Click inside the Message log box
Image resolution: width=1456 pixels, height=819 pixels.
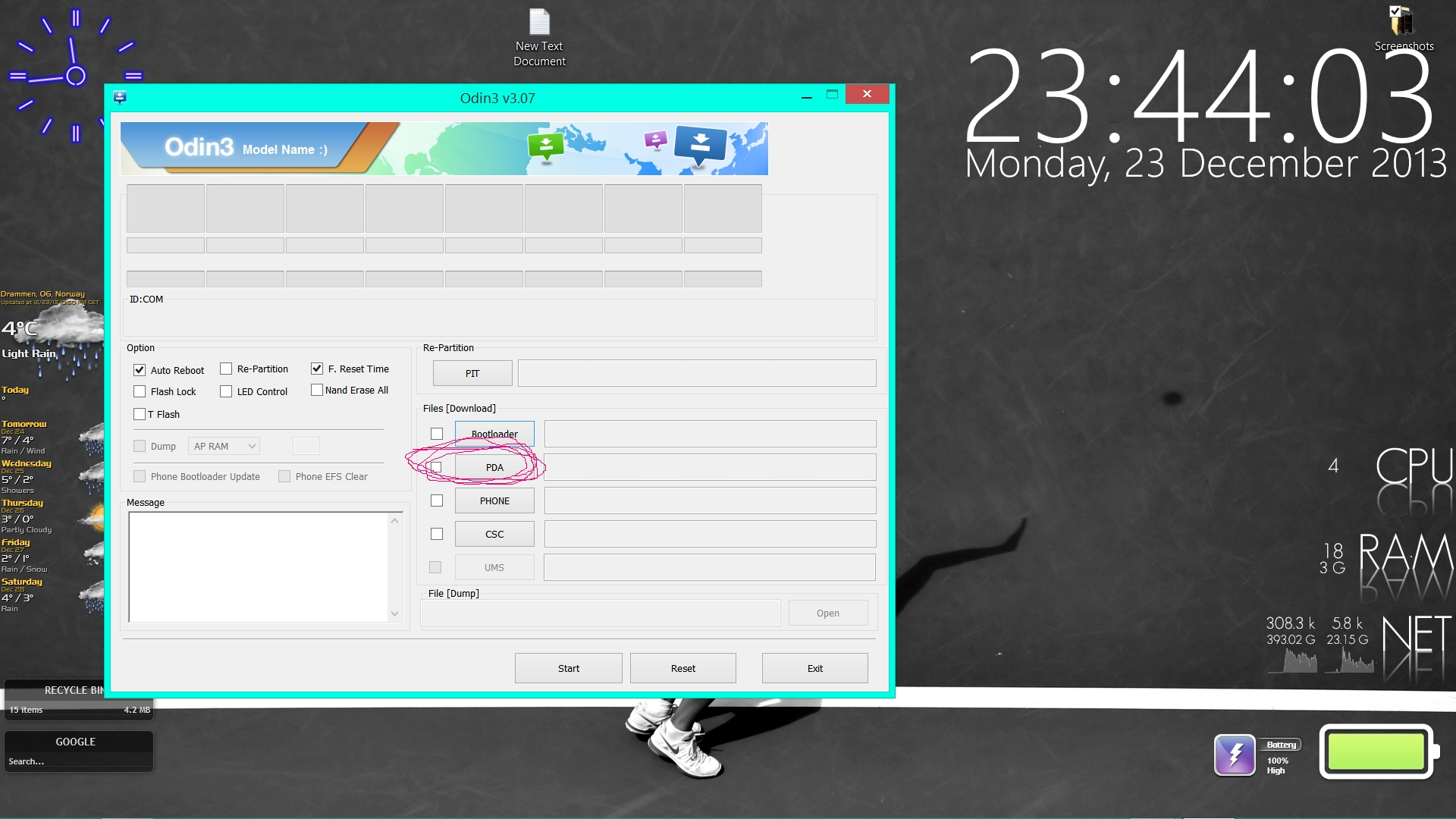[258, 567]
